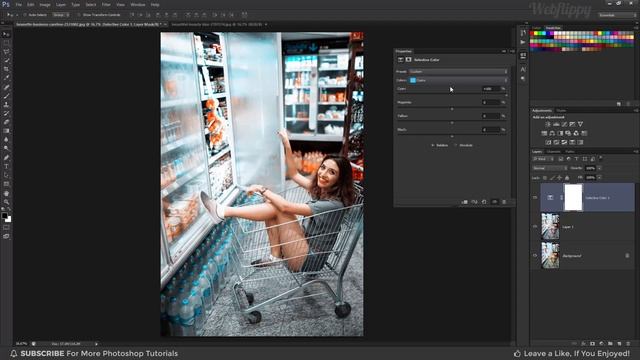
Task: Enable the Auto-Select checkbox
Action: click(25, 15)
